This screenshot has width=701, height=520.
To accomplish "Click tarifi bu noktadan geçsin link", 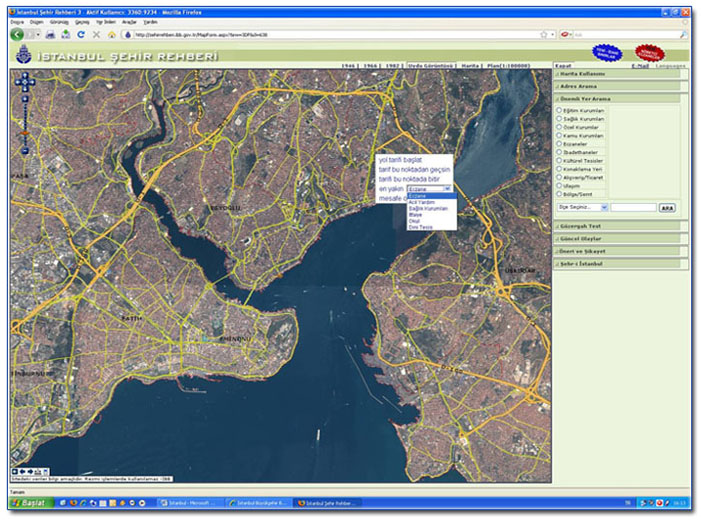I will [x=414, y=169].
